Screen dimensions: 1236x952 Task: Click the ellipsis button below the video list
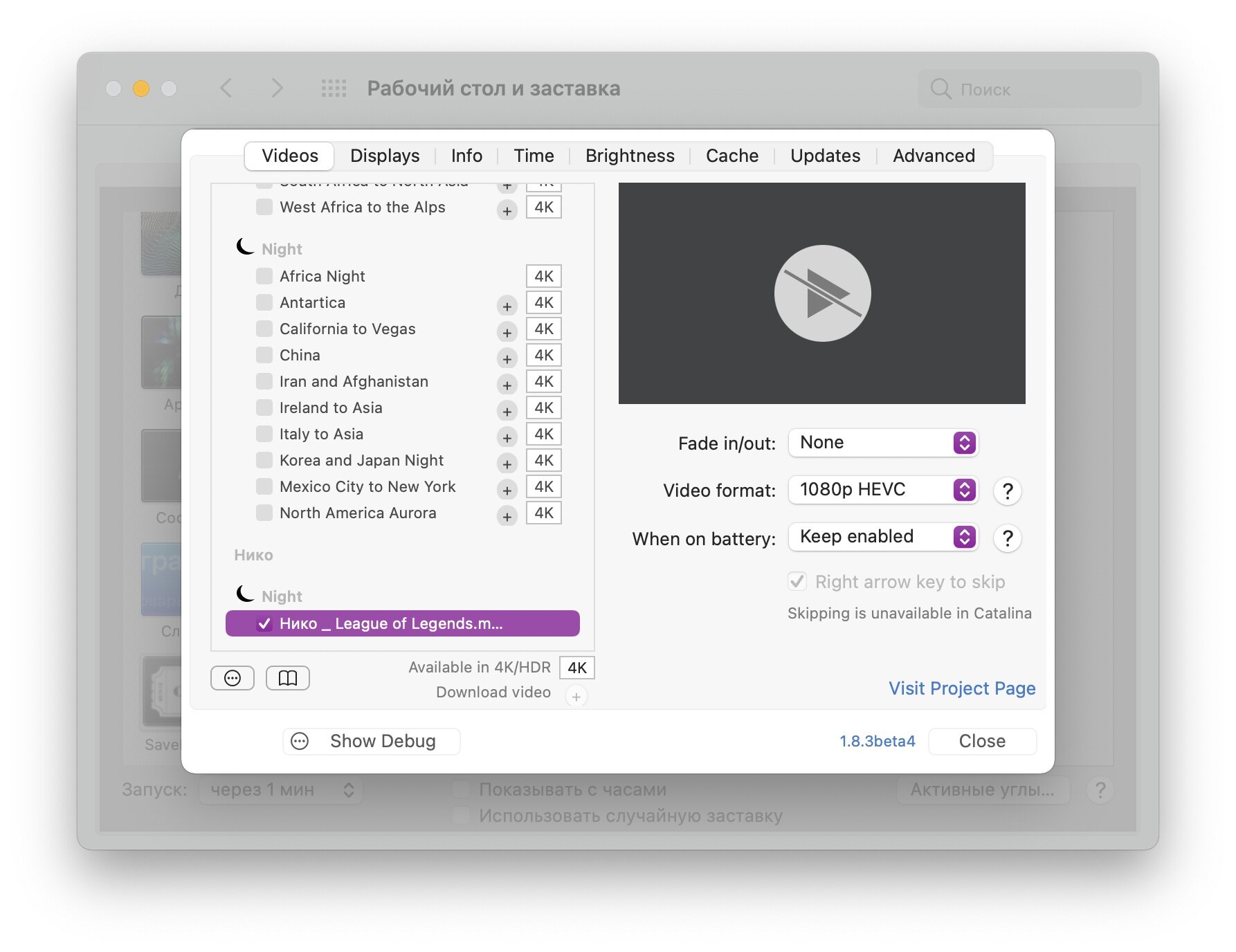tap(233, 678)
